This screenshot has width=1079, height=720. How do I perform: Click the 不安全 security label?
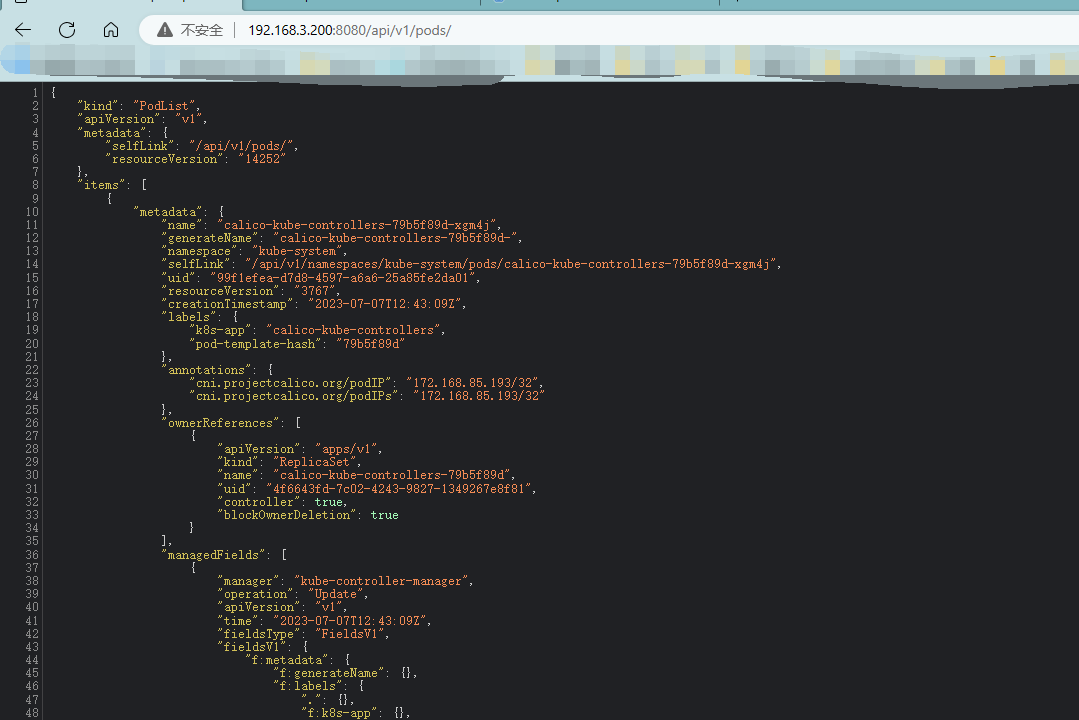click(x=201, y=30)
